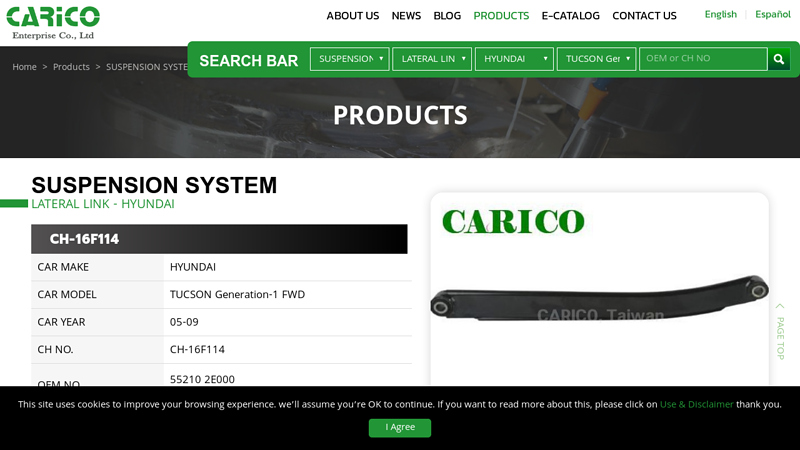Open the E-CATALOG page
This screenshot has height=450, width=800.
(570, 16)
